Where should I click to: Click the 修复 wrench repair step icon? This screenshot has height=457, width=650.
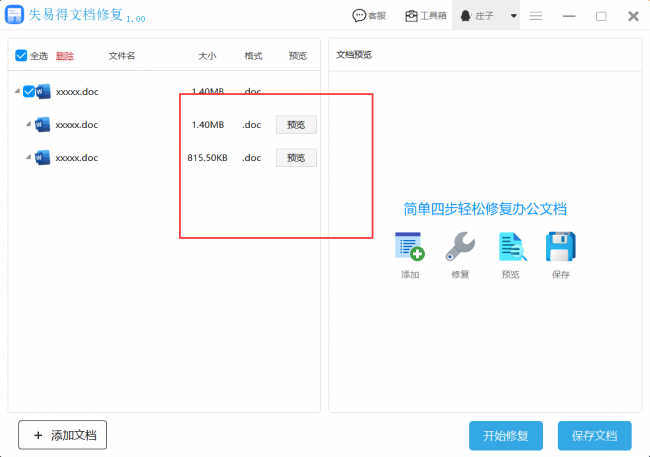[460, 246]
